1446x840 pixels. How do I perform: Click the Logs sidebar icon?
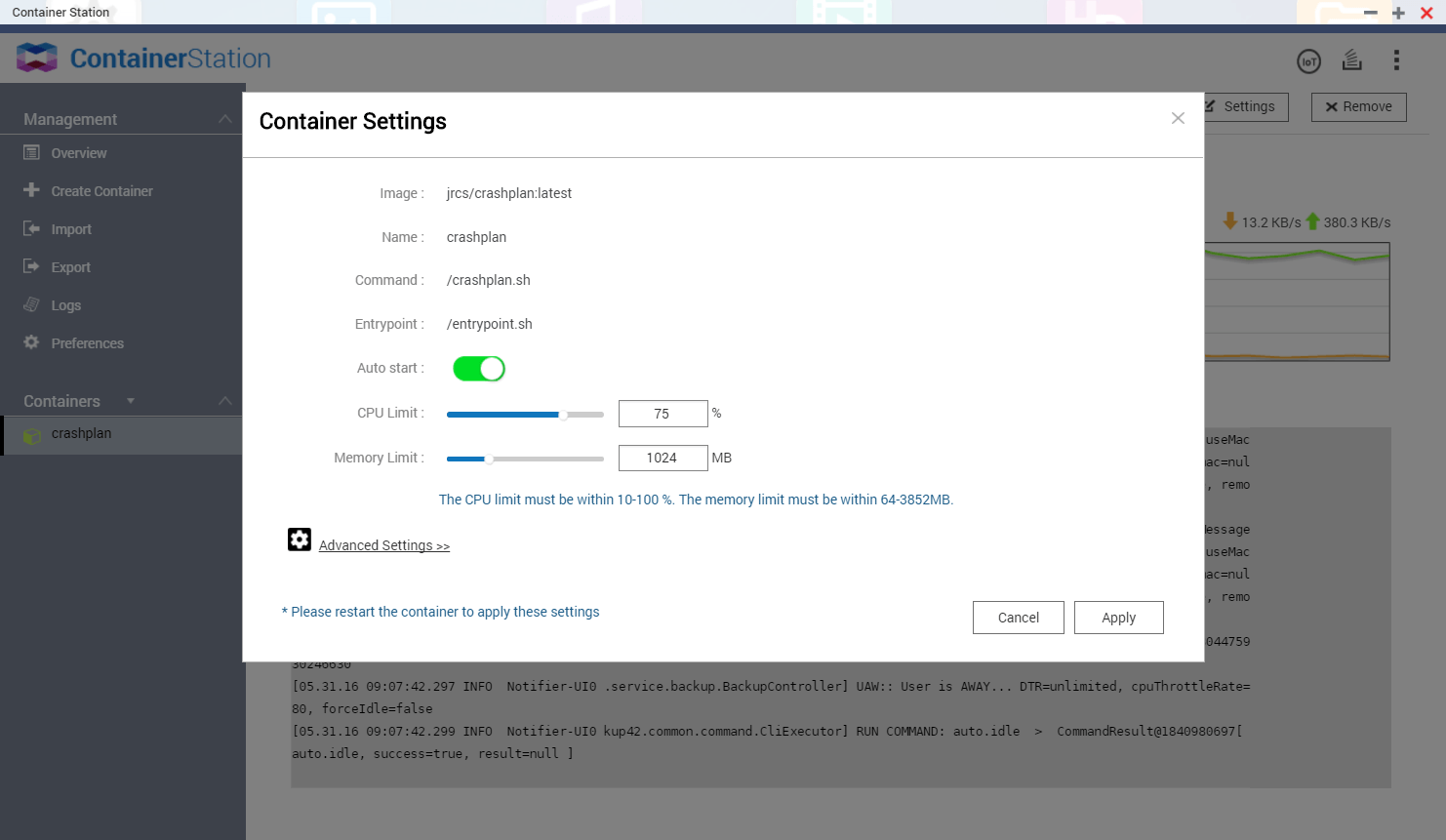click(x=31, y=304)
